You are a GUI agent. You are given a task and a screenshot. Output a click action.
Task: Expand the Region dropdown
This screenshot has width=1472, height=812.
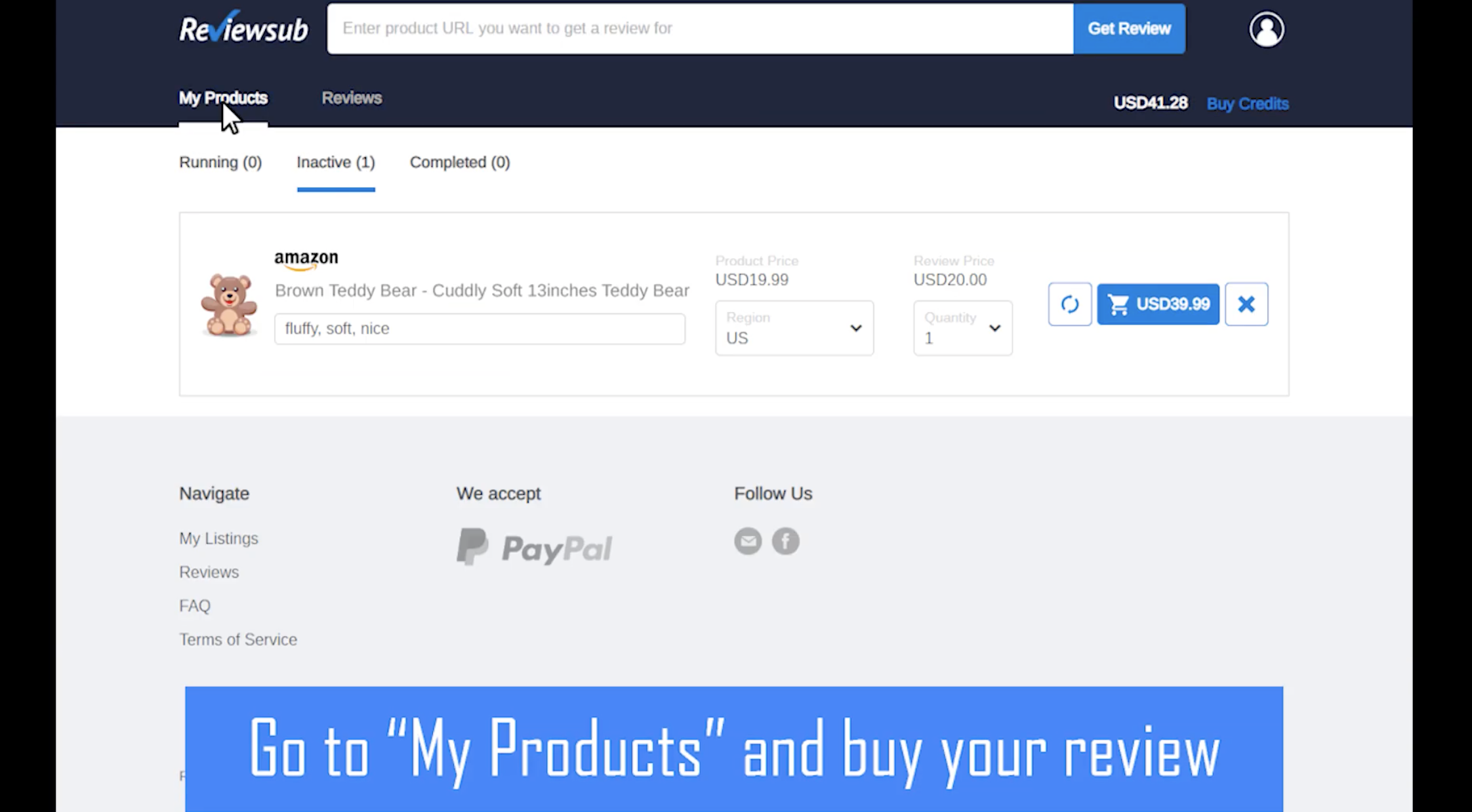[794, 328]
